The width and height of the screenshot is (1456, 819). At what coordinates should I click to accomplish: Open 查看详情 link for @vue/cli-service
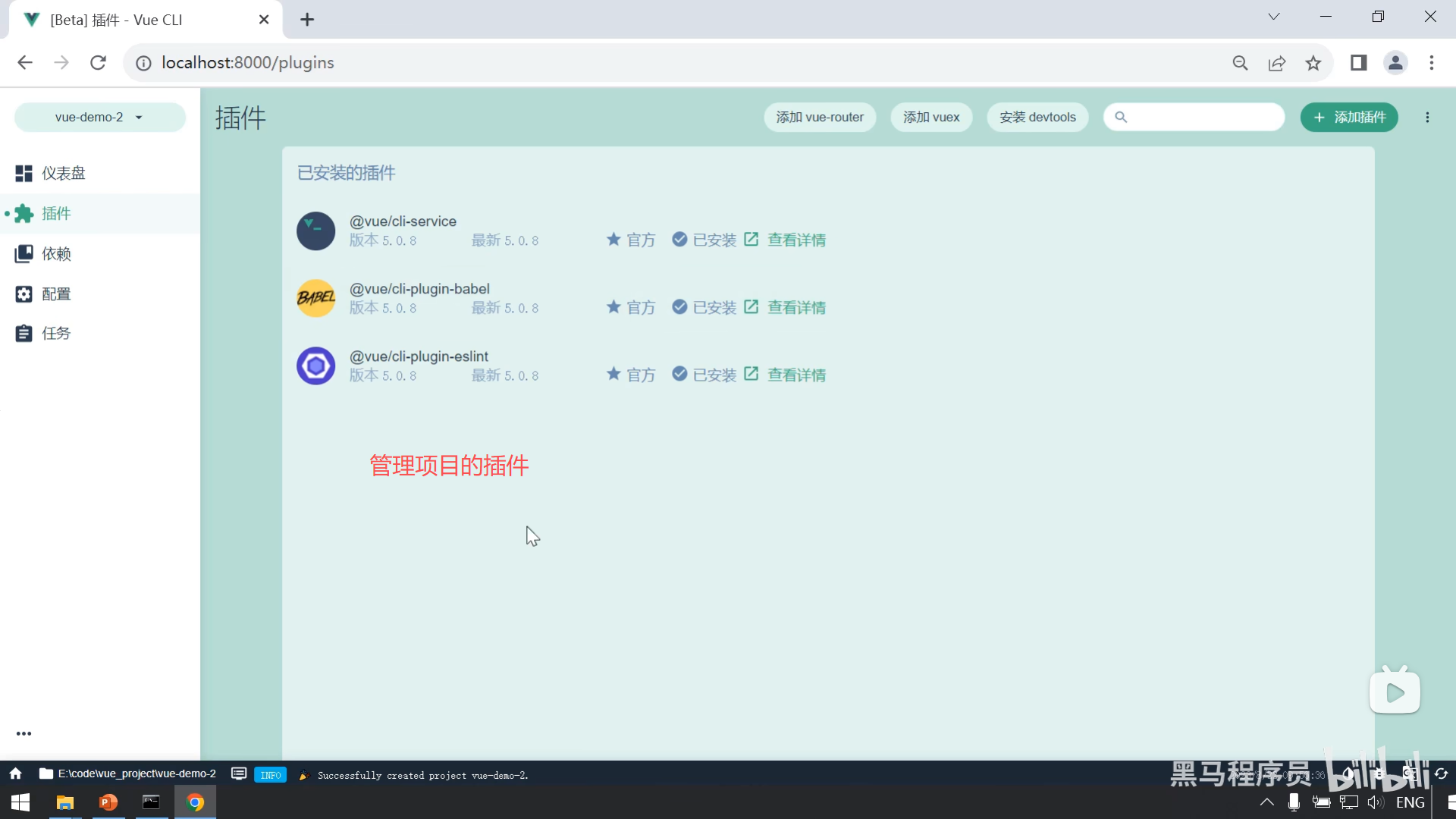coord(795,240)
